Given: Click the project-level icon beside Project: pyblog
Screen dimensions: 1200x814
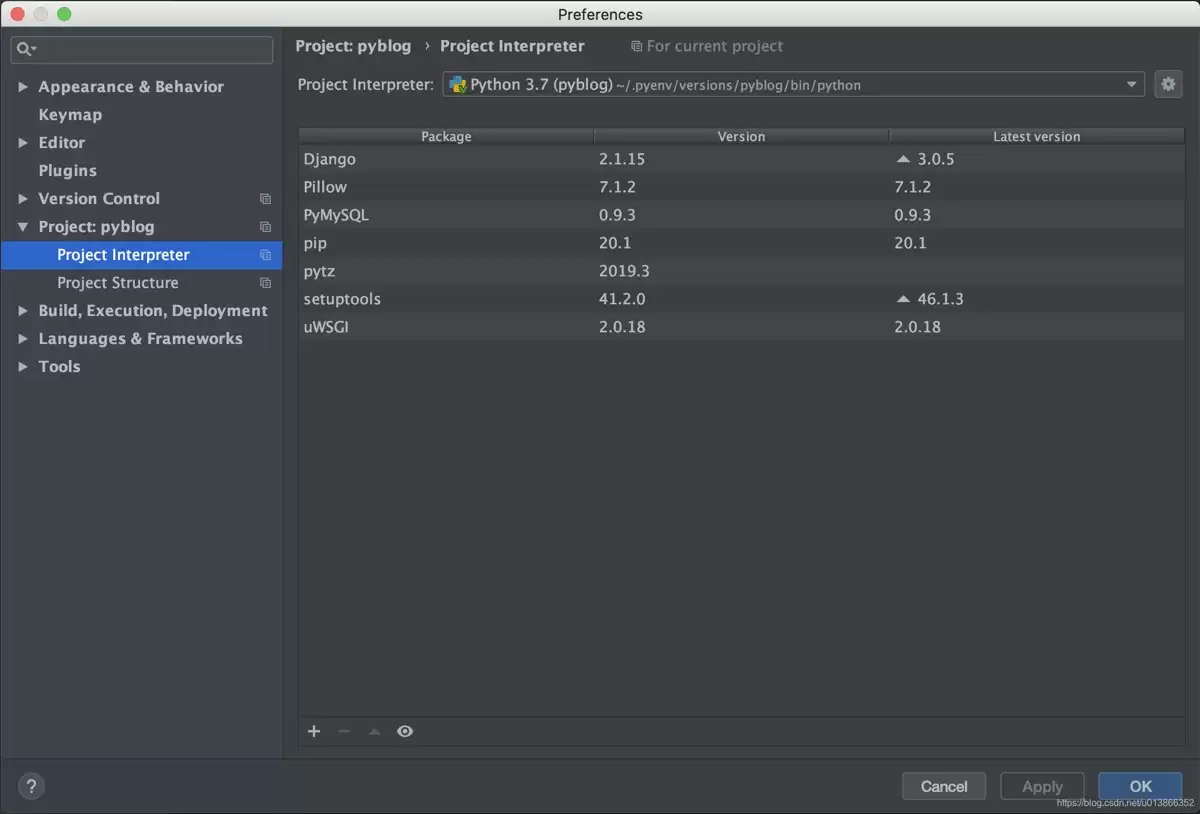Looking at the screenshot, I should pyautogui.click(x=265, y=227).
